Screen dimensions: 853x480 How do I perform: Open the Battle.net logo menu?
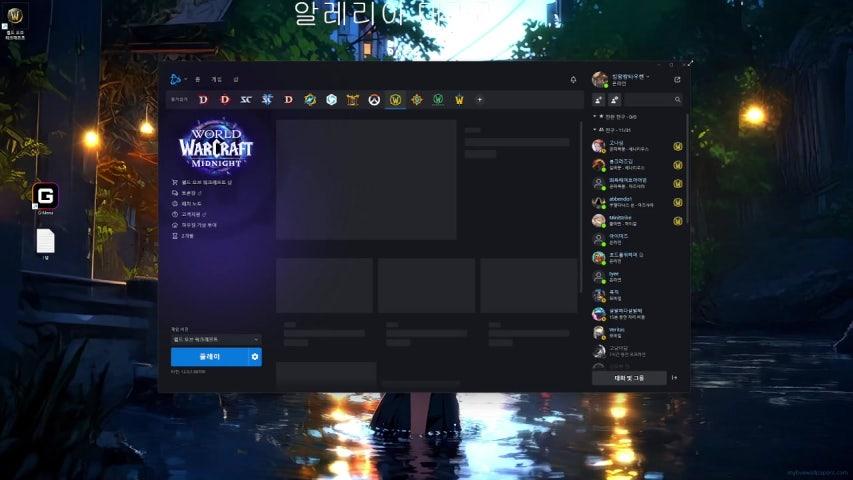(178, 79)
